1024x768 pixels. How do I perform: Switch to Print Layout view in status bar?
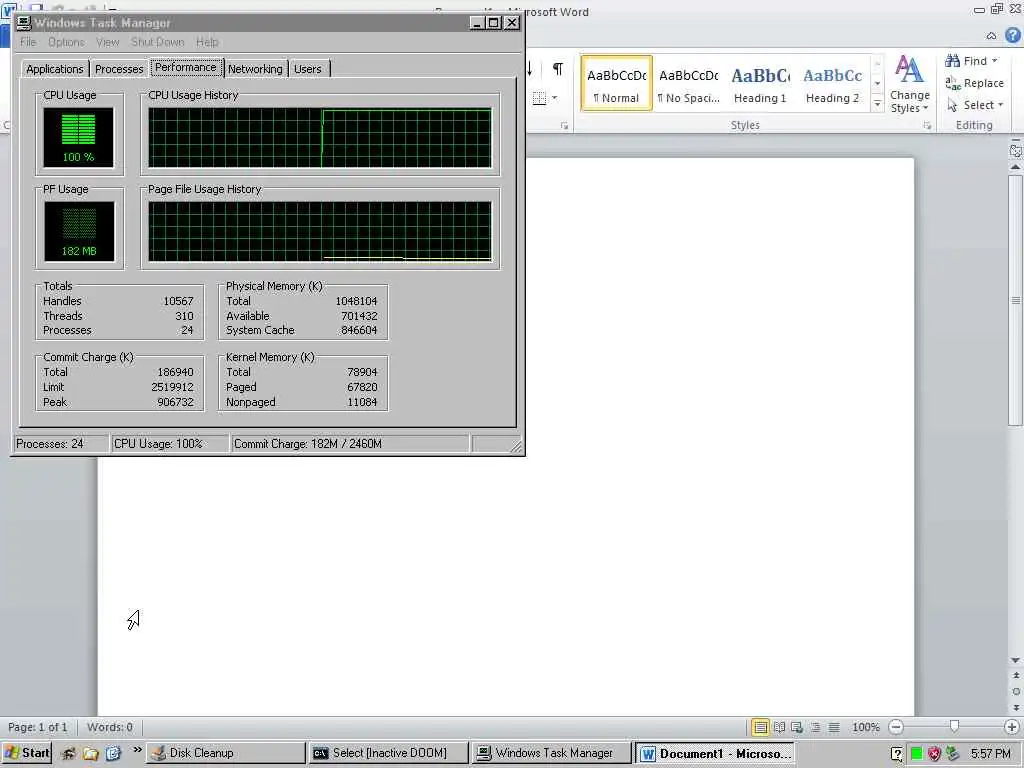point(760,727)
